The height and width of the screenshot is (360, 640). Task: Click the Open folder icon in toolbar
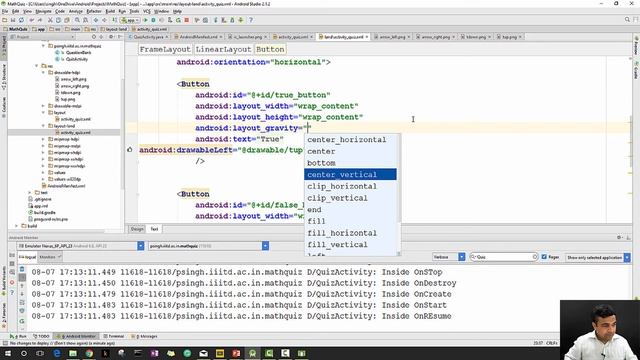point(4,20)
